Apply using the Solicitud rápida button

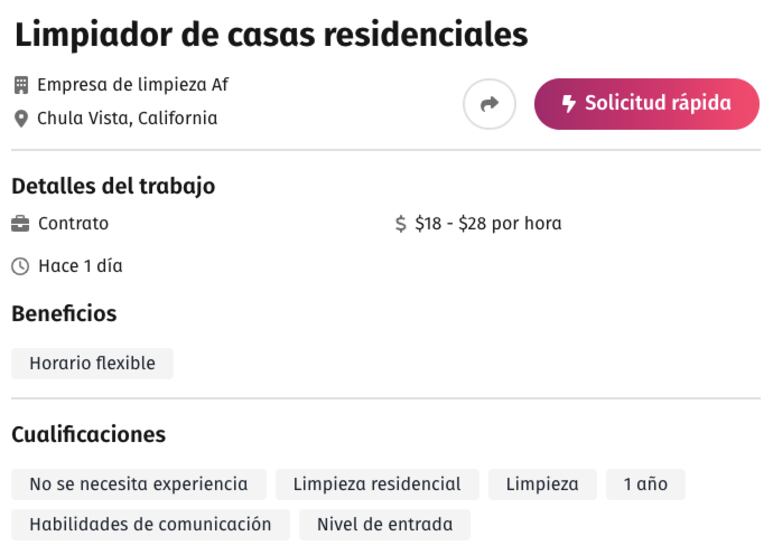click(646, 104)
